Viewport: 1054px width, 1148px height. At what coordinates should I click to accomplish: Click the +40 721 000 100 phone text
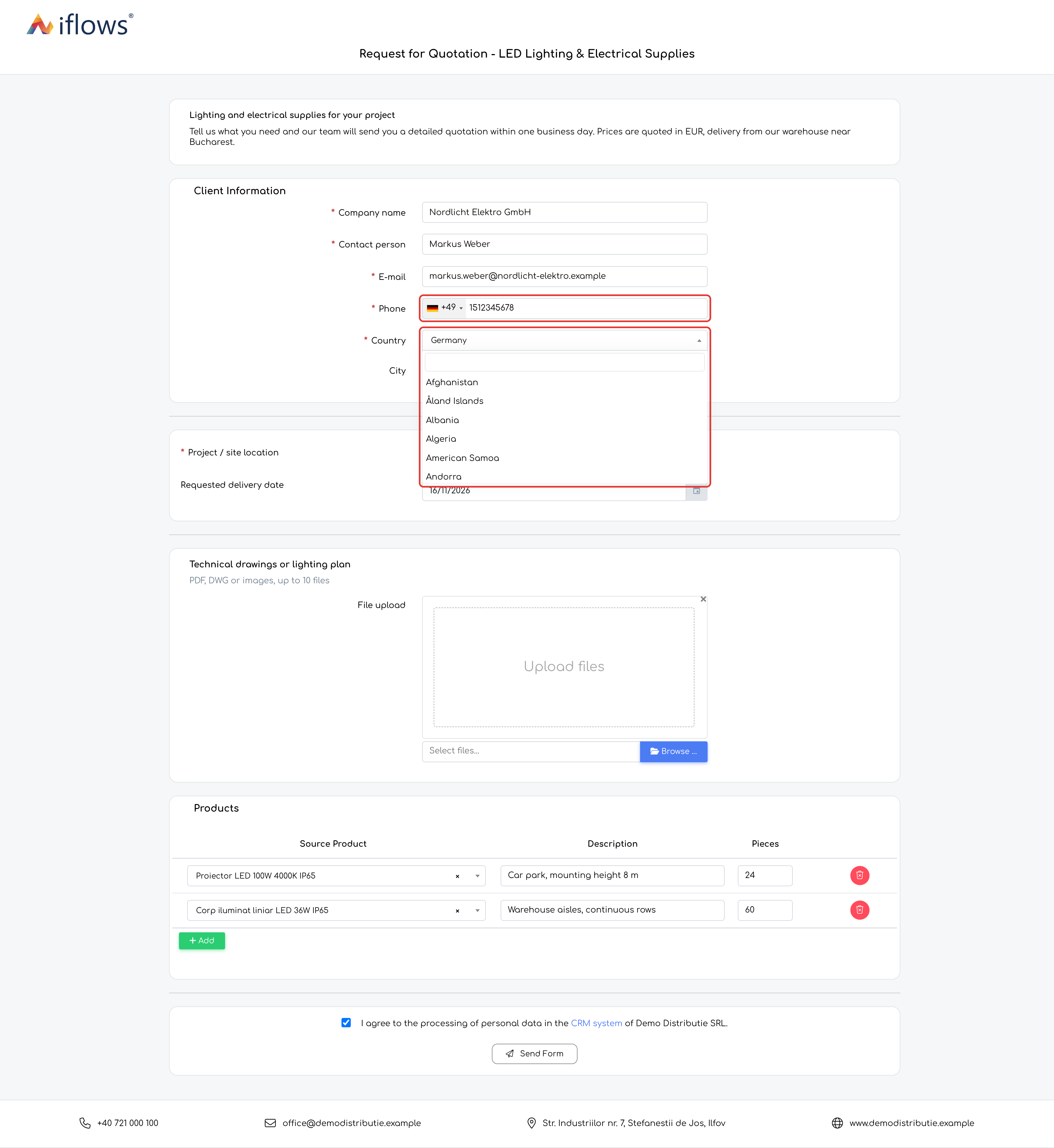coord(128,1123)
